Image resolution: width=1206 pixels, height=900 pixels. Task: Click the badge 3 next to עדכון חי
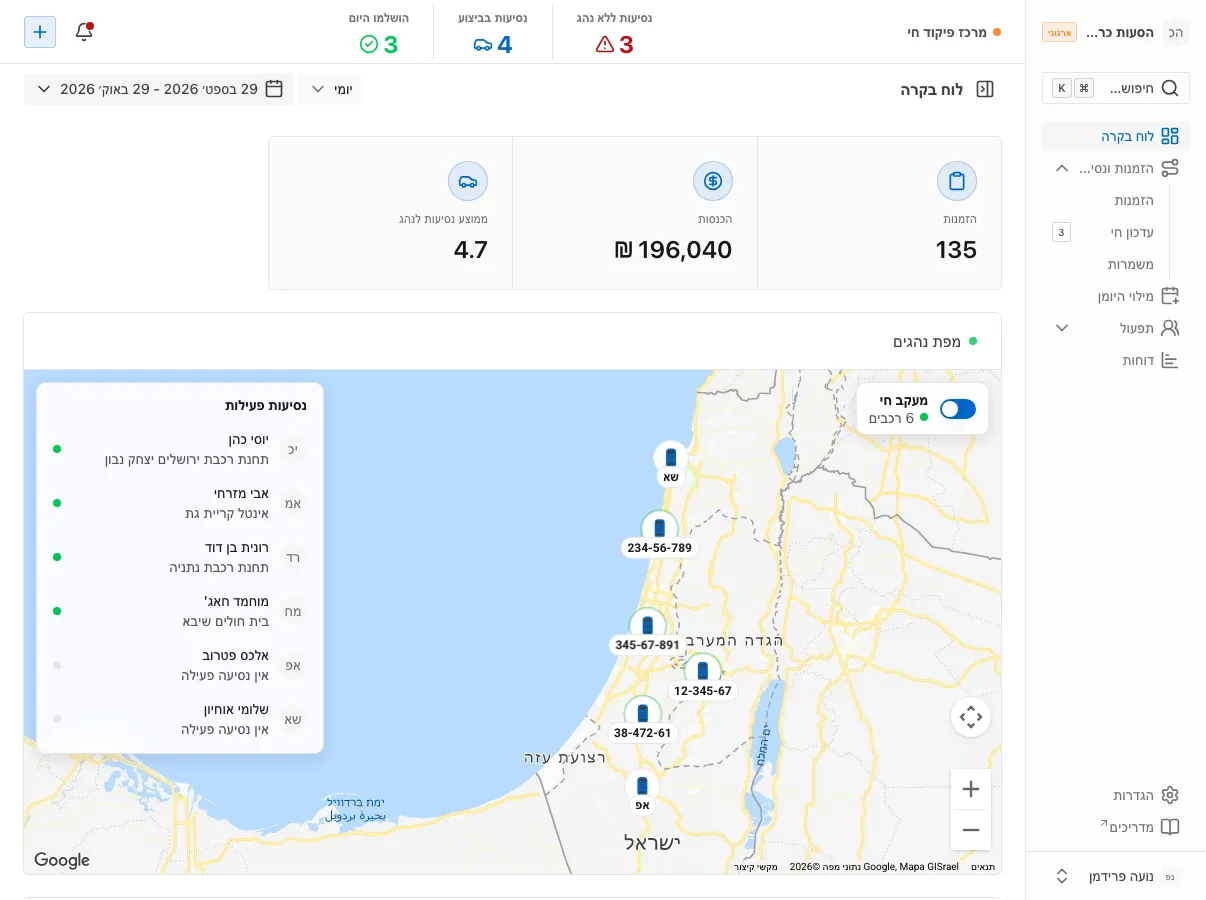[x=1062, y=232]
